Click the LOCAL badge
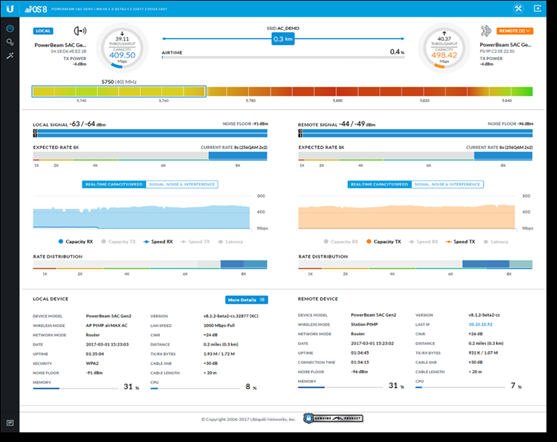Image resolution: width=557 pixels, height=442 pixels. [x=43, y=31]
